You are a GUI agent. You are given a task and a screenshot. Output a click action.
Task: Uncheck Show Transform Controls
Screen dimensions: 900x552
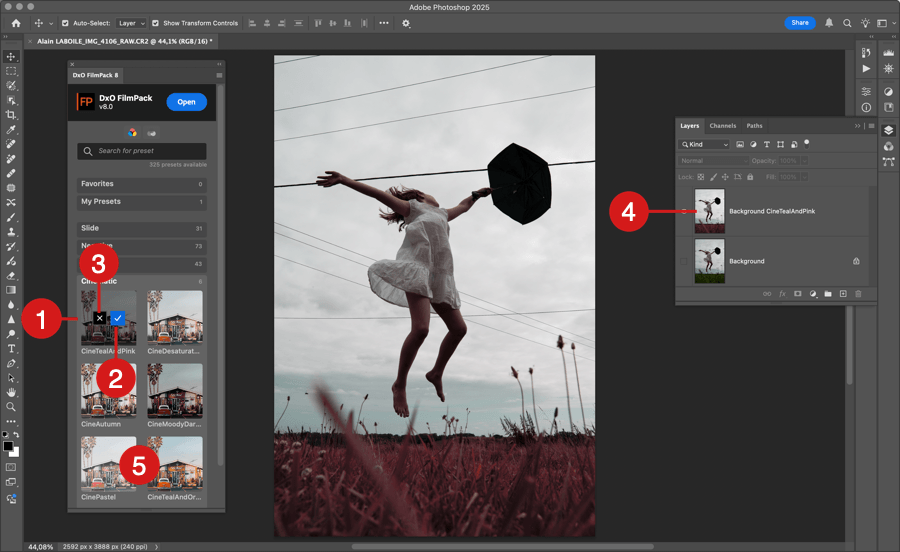click(155, 23)
